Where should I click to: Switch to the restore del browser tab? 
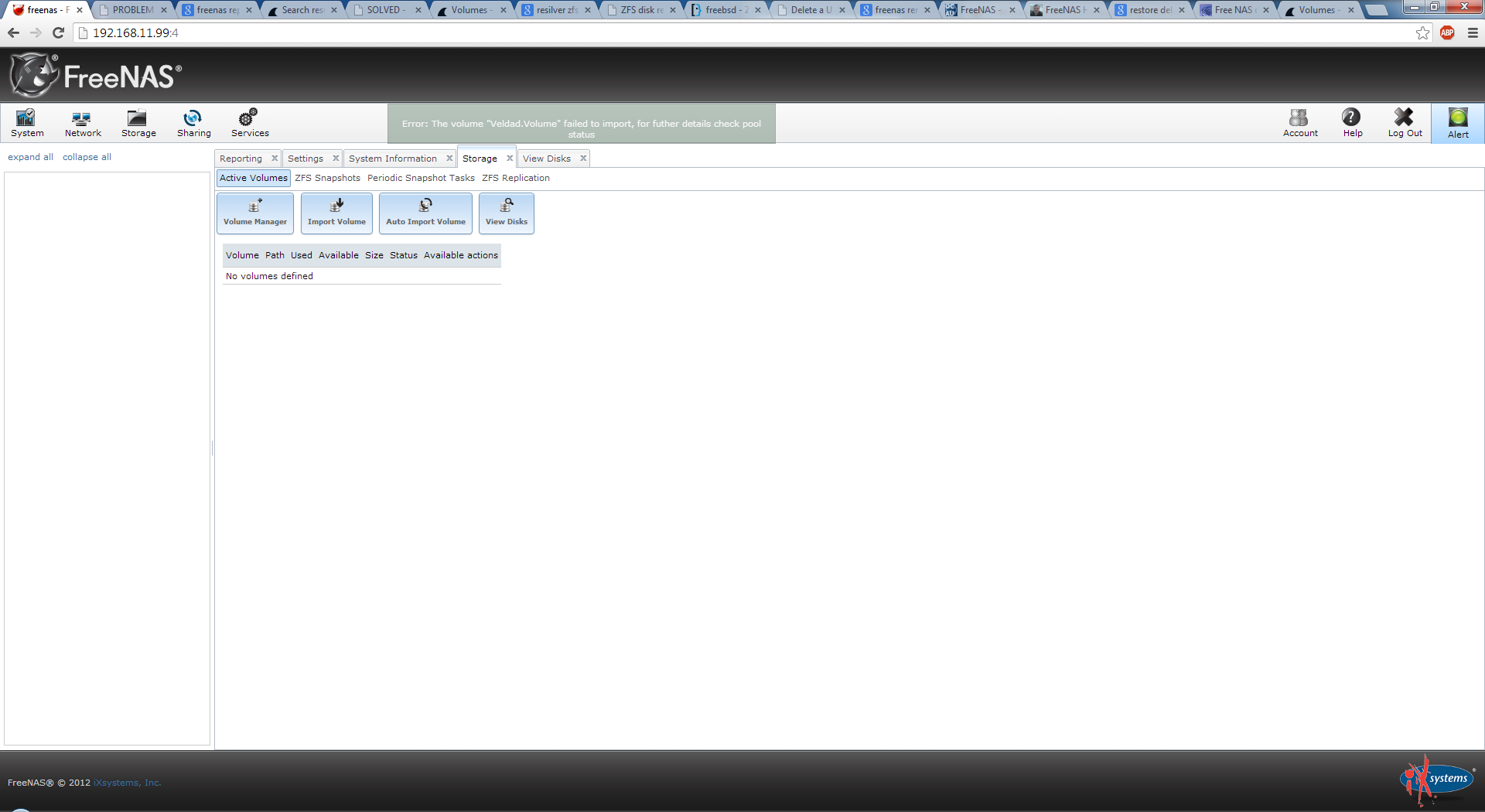(x=1150, y=10)
